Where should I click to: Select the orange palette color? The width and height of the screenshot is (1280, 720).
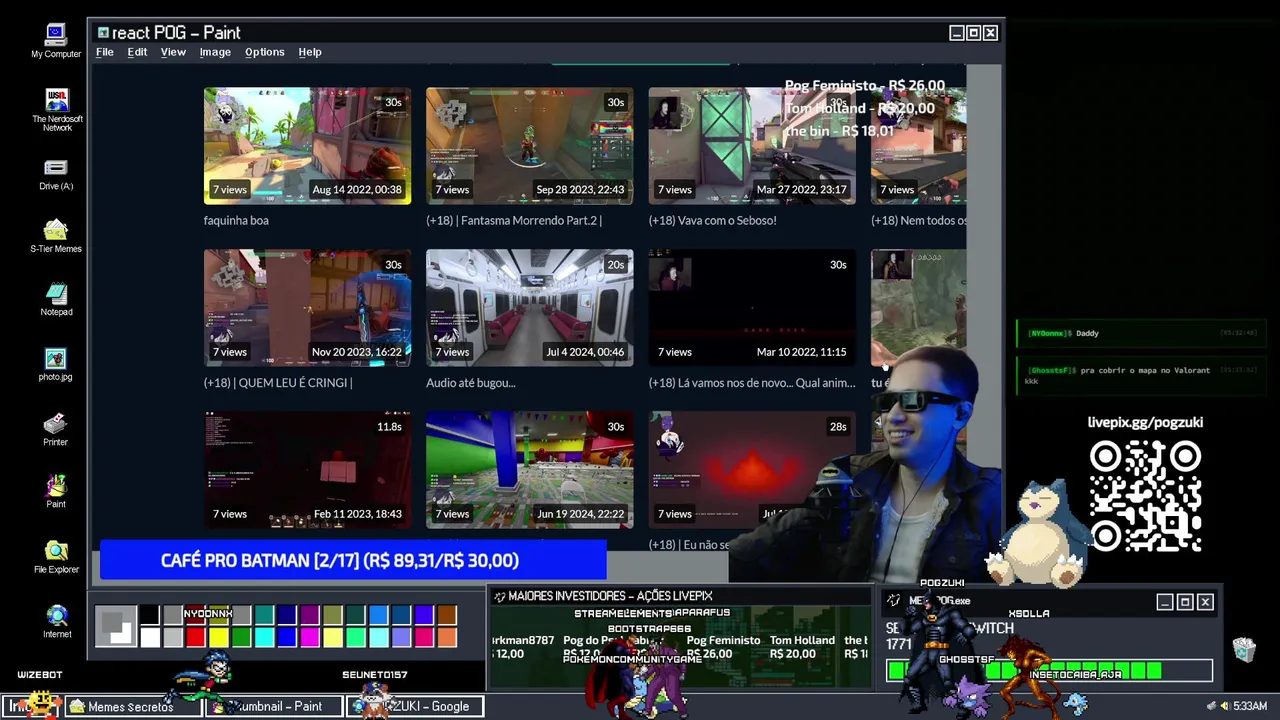point(447,637)
